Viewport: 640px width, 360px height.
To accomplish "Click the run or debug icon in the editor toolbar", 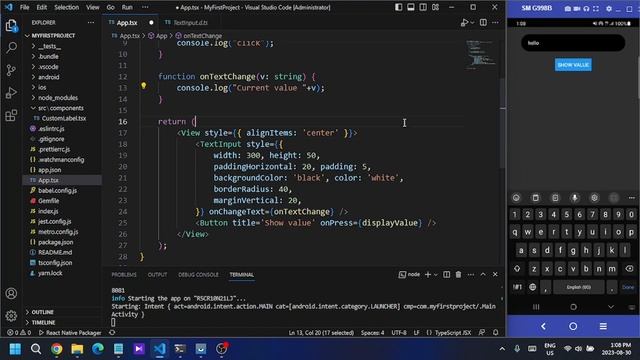I will pyautogui.click(x=464, y=22).
